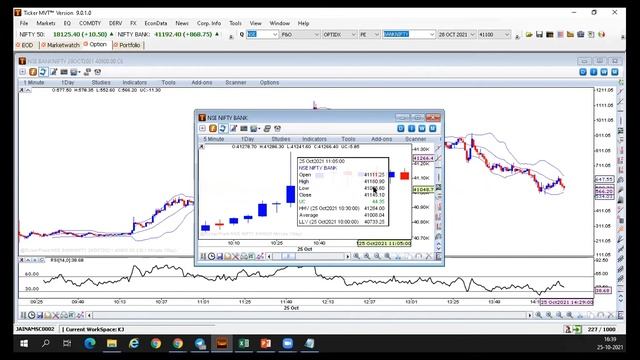Click the alarm clock icon in BANKNIFTY chart toolbar

click(98, 72)
